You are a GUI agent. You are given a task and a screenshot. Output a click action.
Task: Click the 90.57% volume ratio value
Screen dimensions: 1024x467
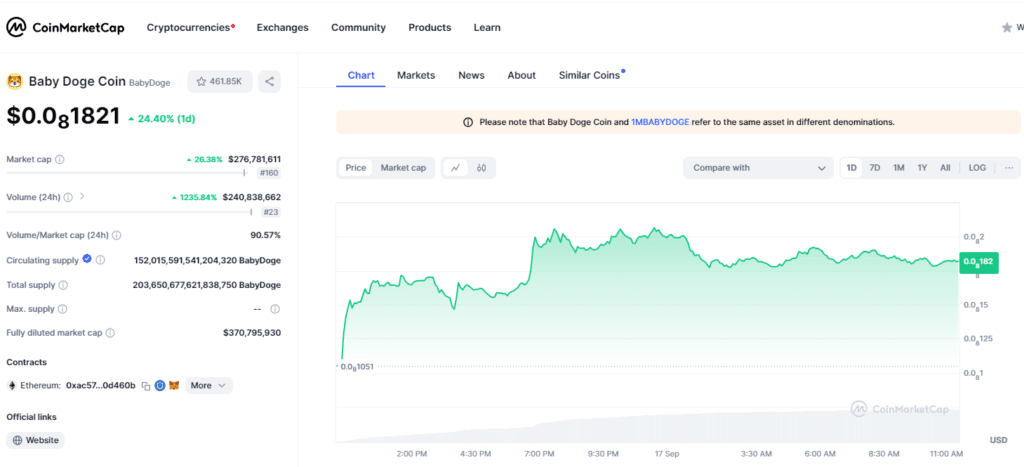pyautogui.click(x=265, y=235)
